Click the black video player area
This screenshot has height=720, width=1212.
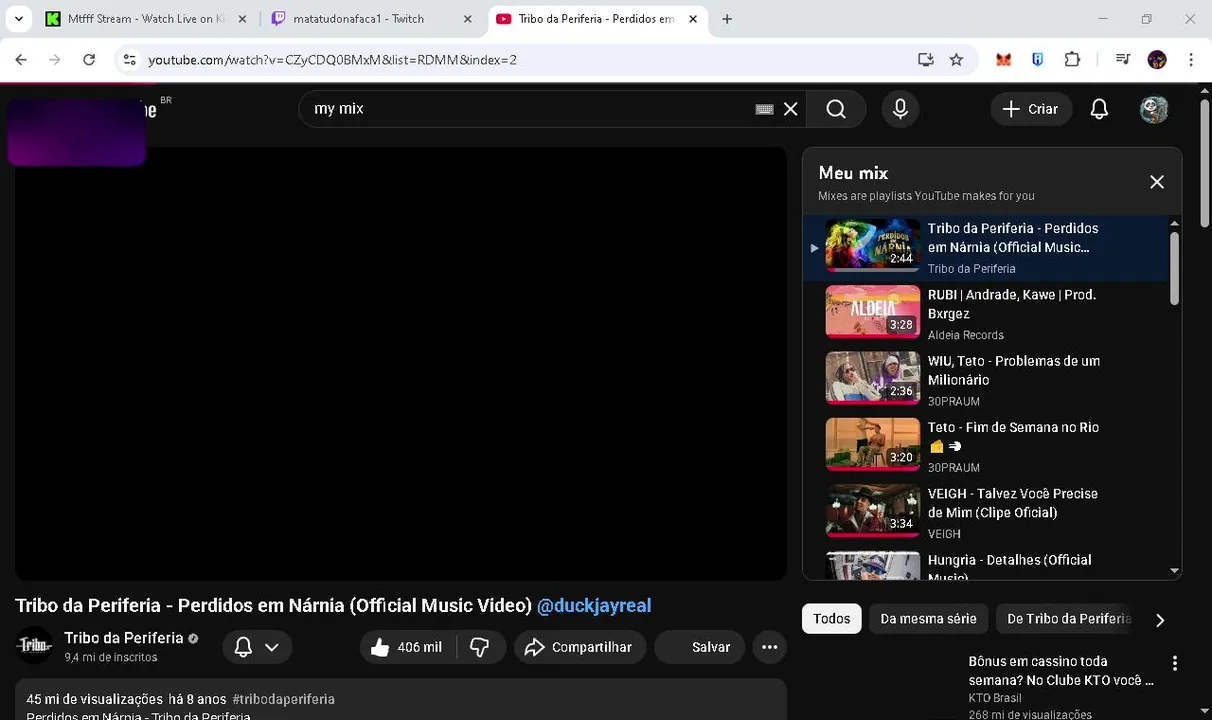pyautogui.click(x=400, y=364)
